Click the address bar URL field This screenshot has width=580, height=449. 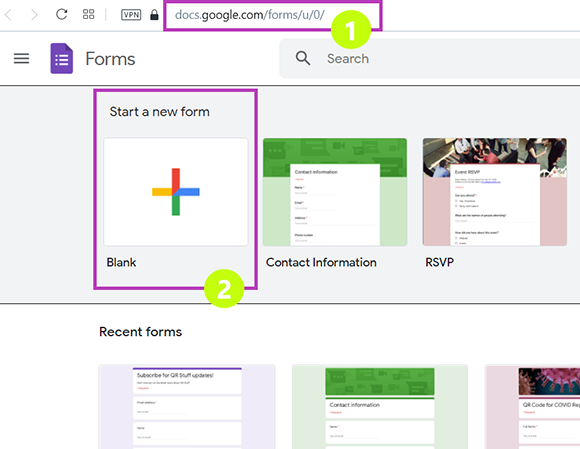click(x=273, y=15)
